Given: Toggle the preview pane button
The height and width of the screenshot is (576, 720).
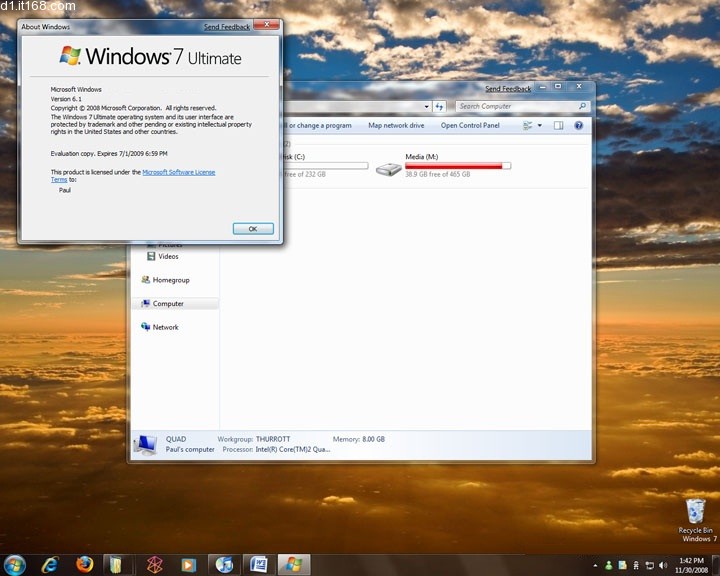Looking at the screenshot, I should pos(558,125).
